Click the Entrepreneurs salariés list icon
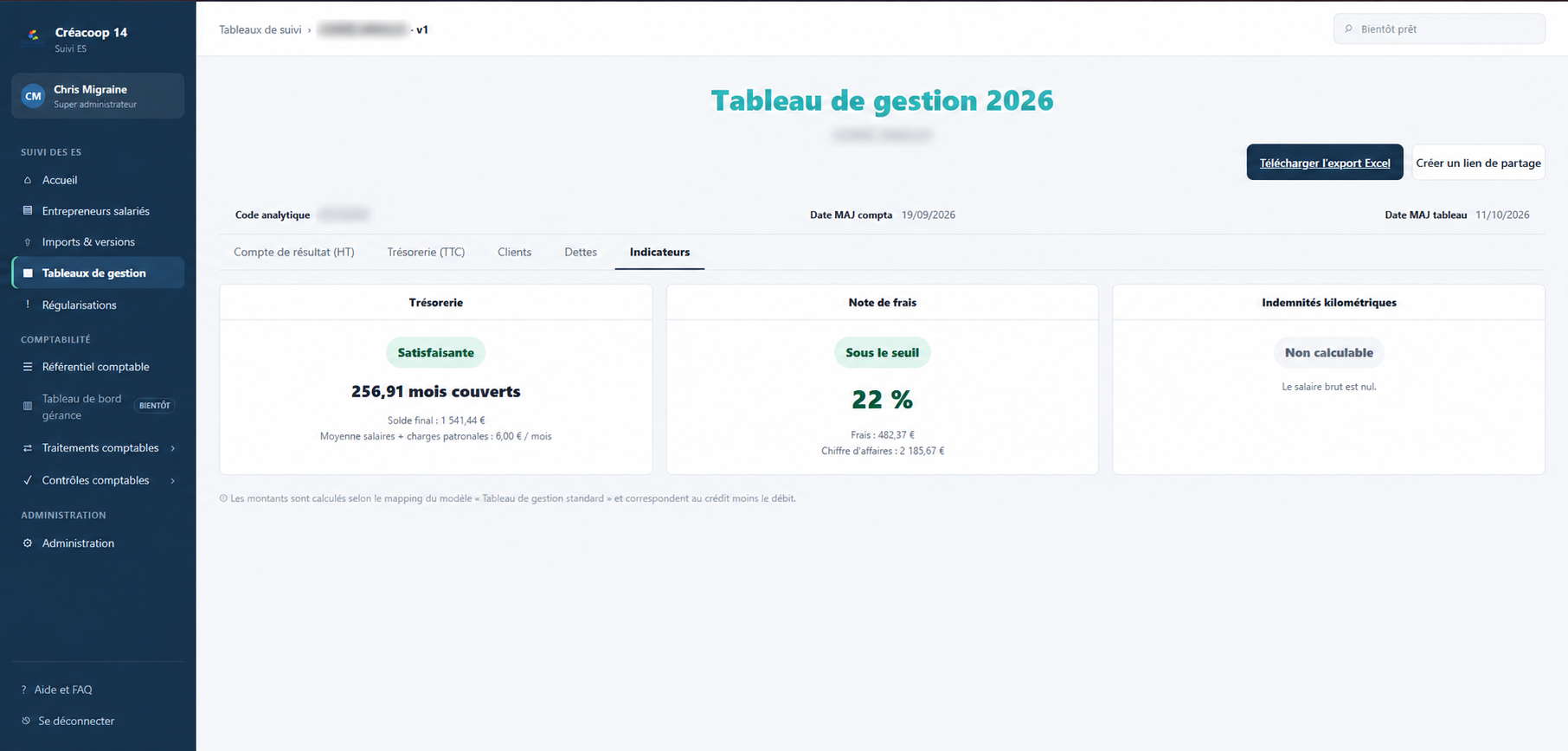The height and width of the screenshot is (751, 1568). pyautogui.click(x=28, y=211)
